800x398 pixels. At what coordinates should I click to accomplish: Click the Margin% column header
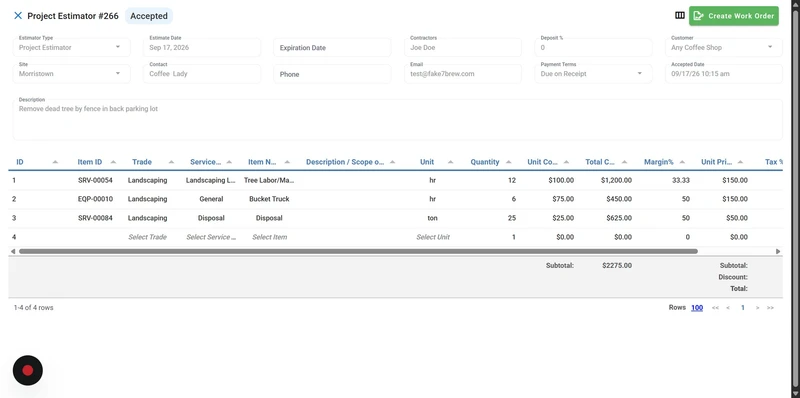coord(659,162)
